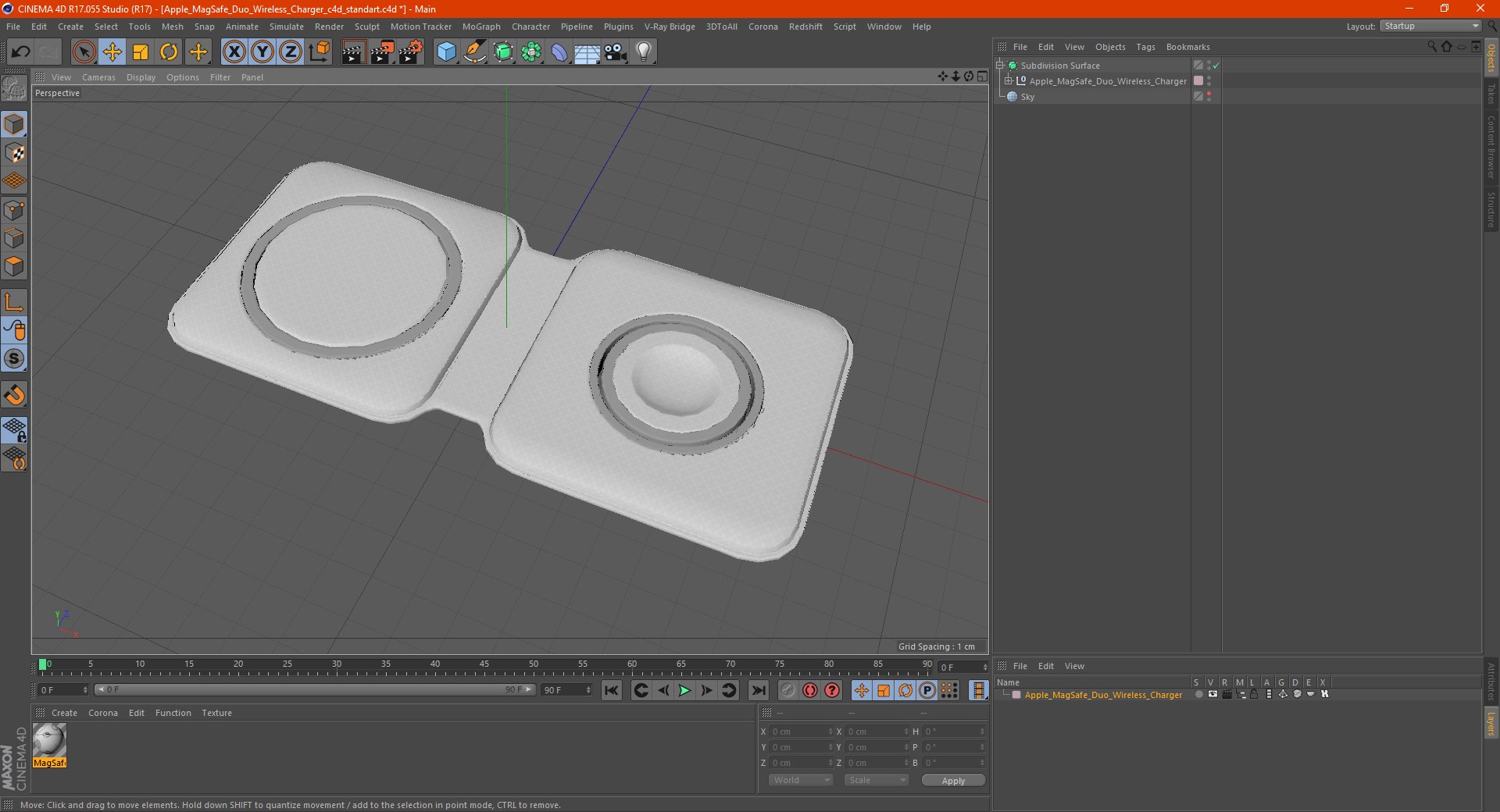
Task: Toggle Subdivision Surface enable checkmark
Action: [1216, 66]
